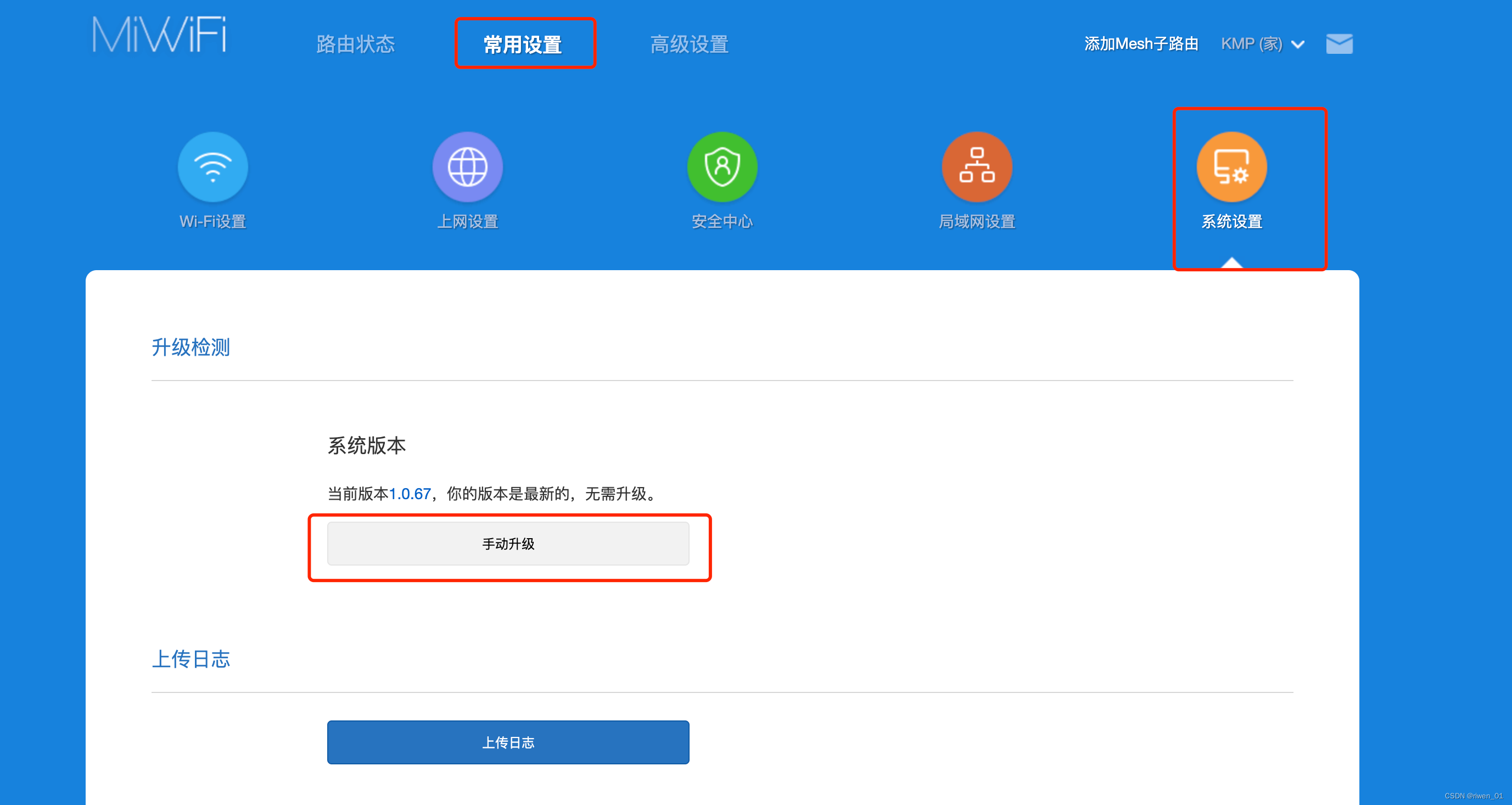The width and height of the screenshot is (1512, 805).
Task: Expand the KMP (家) router dropdown
Action: (x=1252, y=44)
